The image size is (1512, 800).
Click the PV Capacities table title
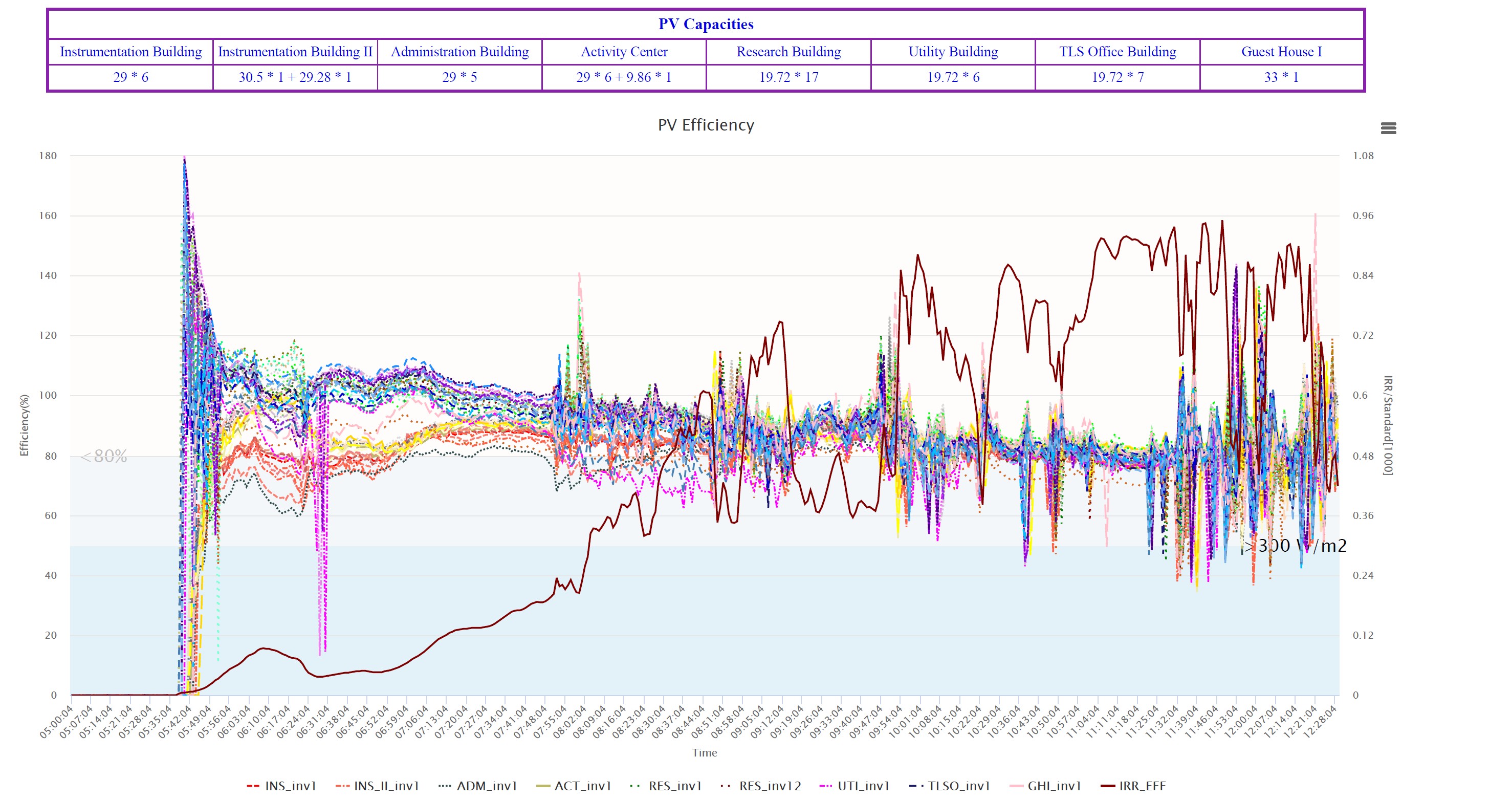pyautogui.click(x=706, y=24)
